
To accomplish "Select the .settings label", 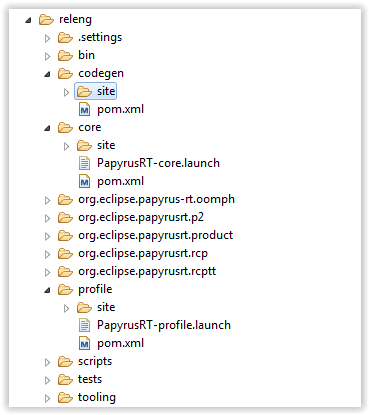I will pyautogui.click(x=100, y=37).
